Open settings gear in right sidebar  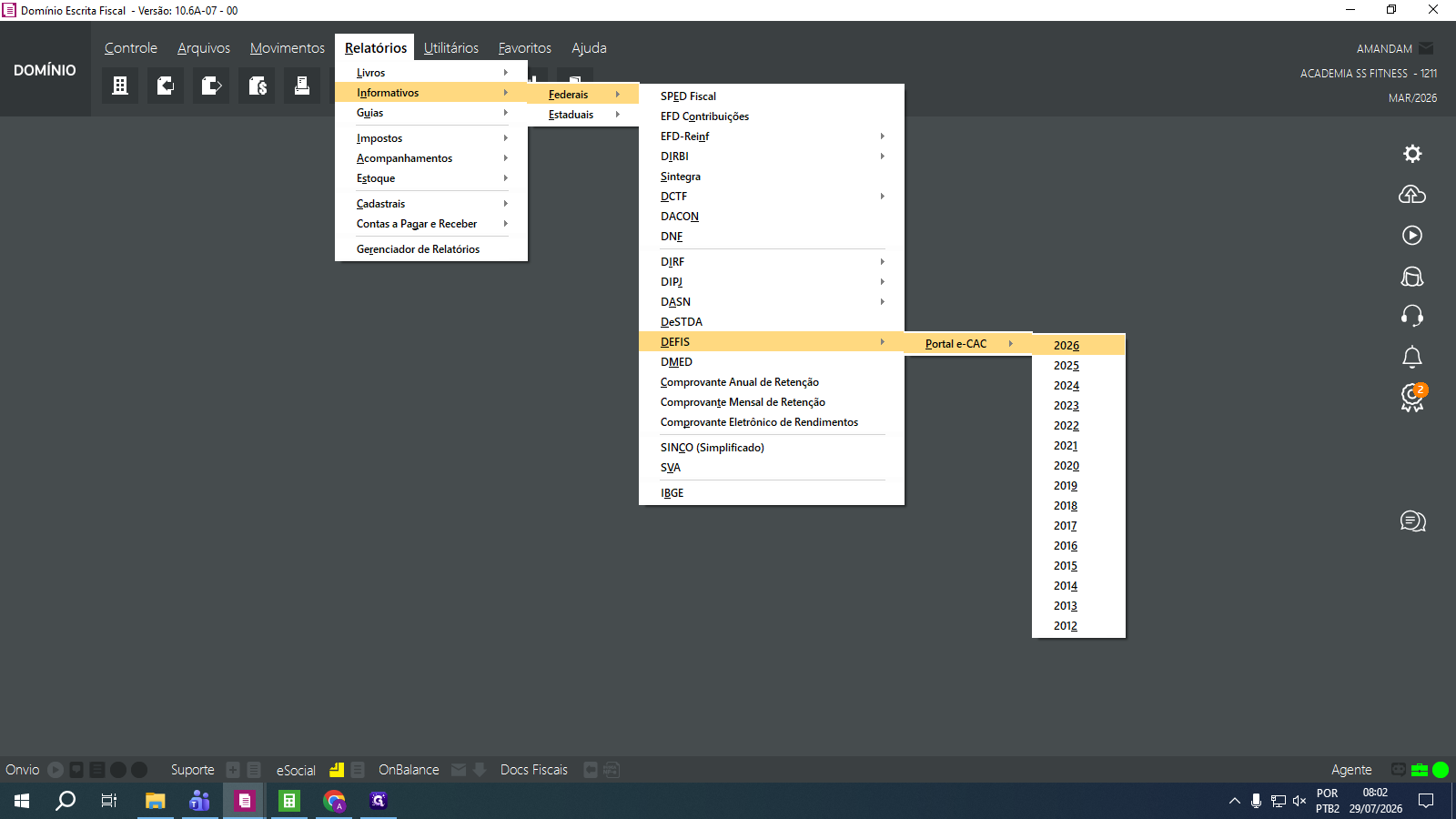point(1412,154)
